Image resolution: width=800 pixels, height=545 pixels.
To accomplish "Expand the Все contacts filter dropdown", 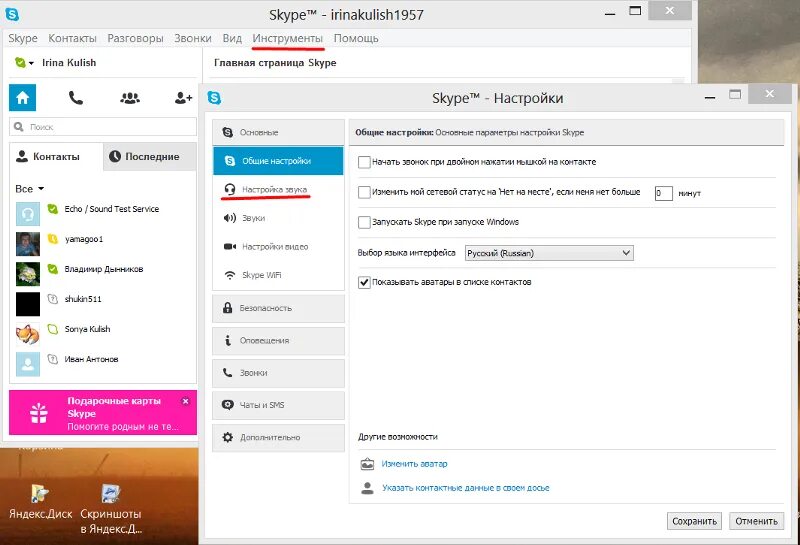I will pos(30,189).
